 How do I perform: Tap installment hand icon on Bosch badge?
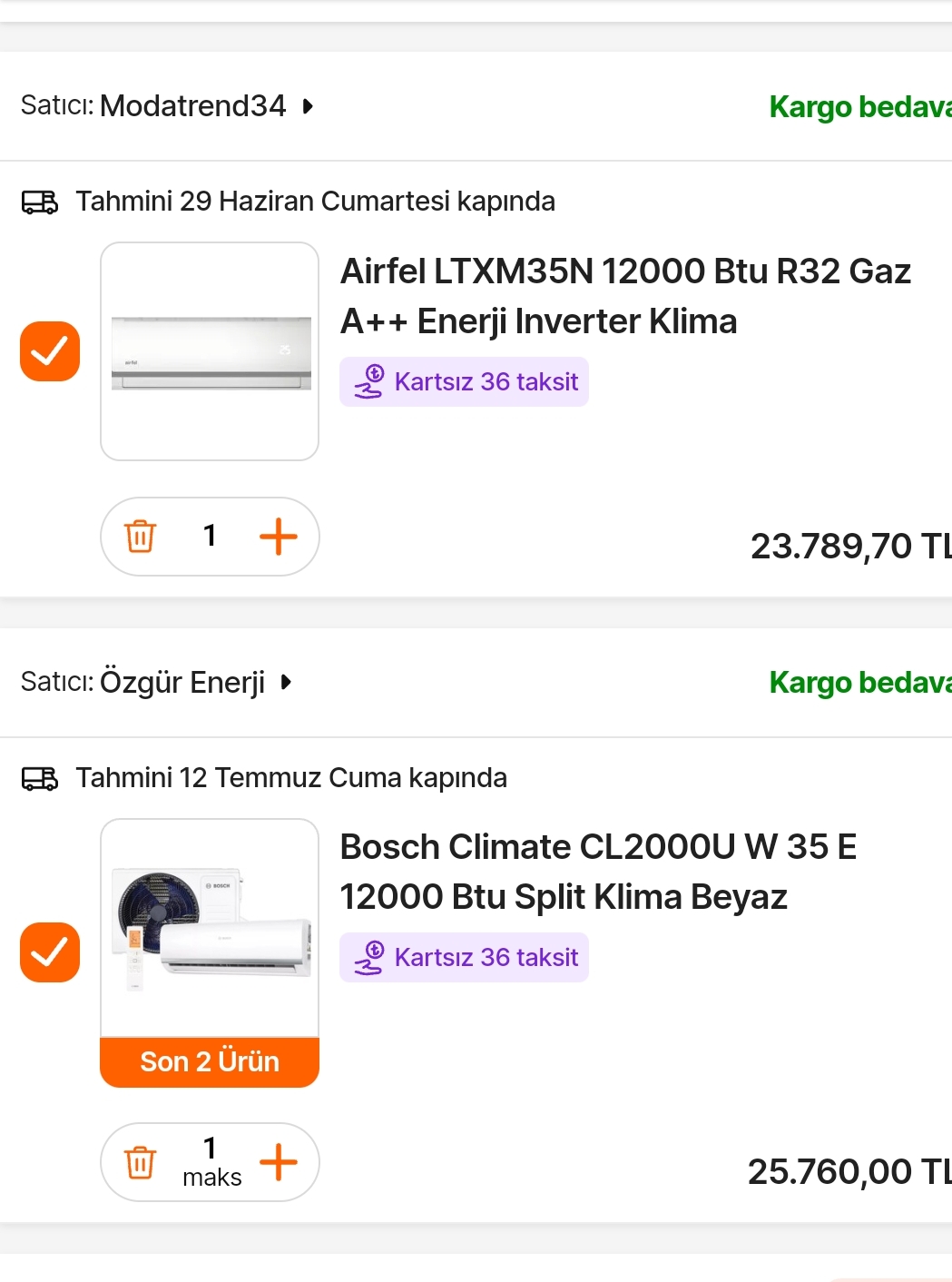click(369, 958)
